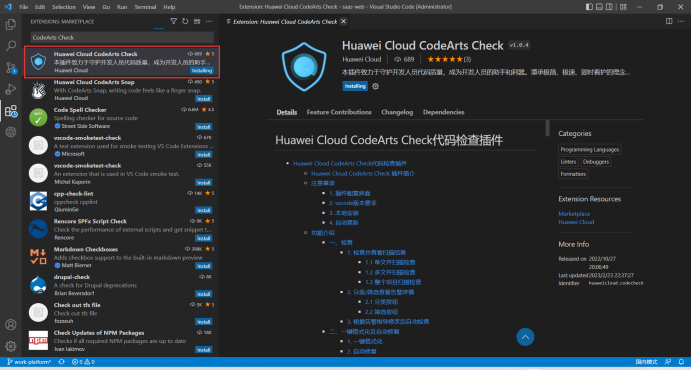Install Rencore SPFx Script Check extension
Image resolution: width=692 pixels, height=371 pixels.
[203, 238]
